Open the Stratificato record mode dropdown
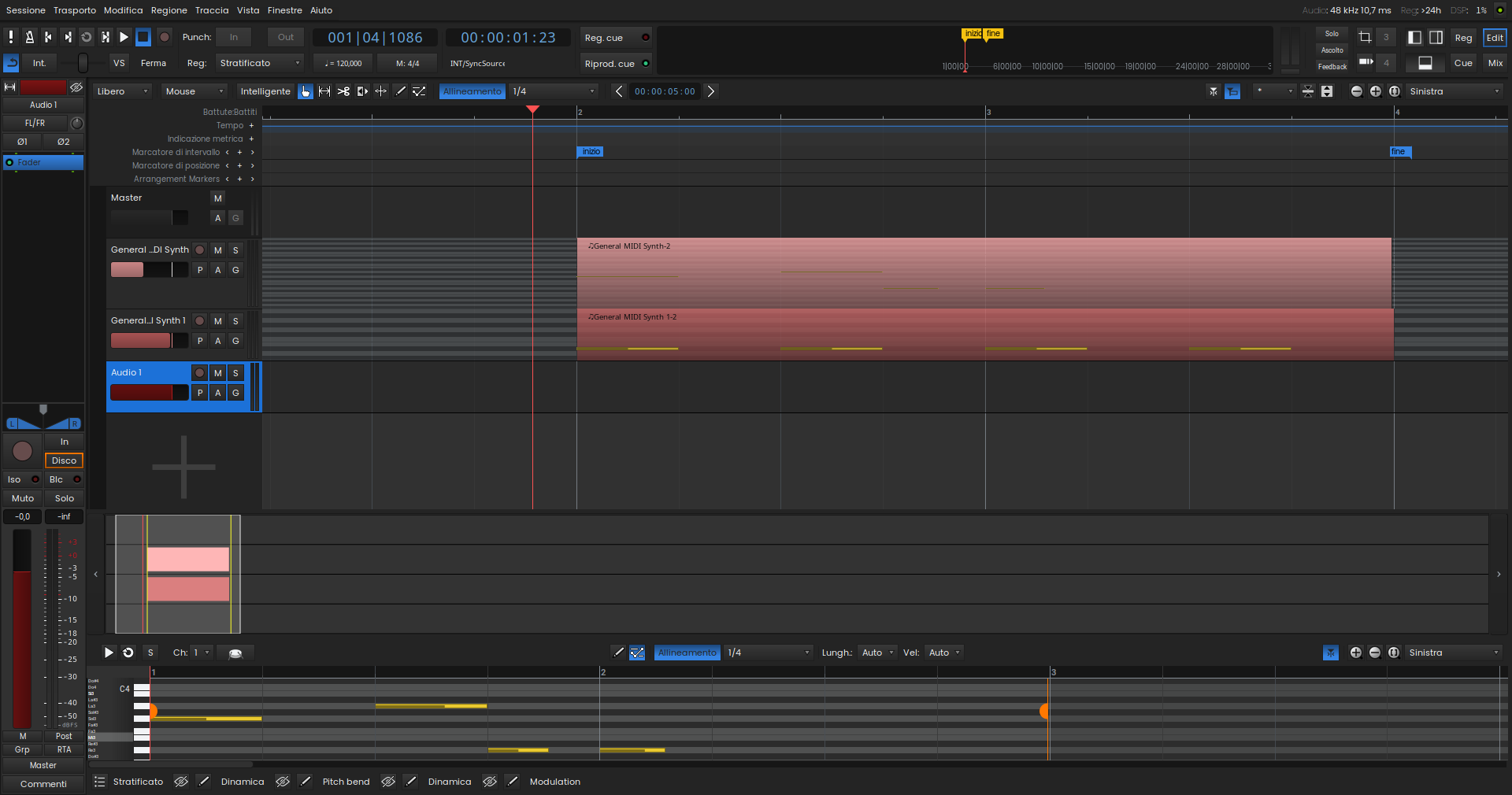The width and height of the screenshot is (1512, 795). [260, 63]
